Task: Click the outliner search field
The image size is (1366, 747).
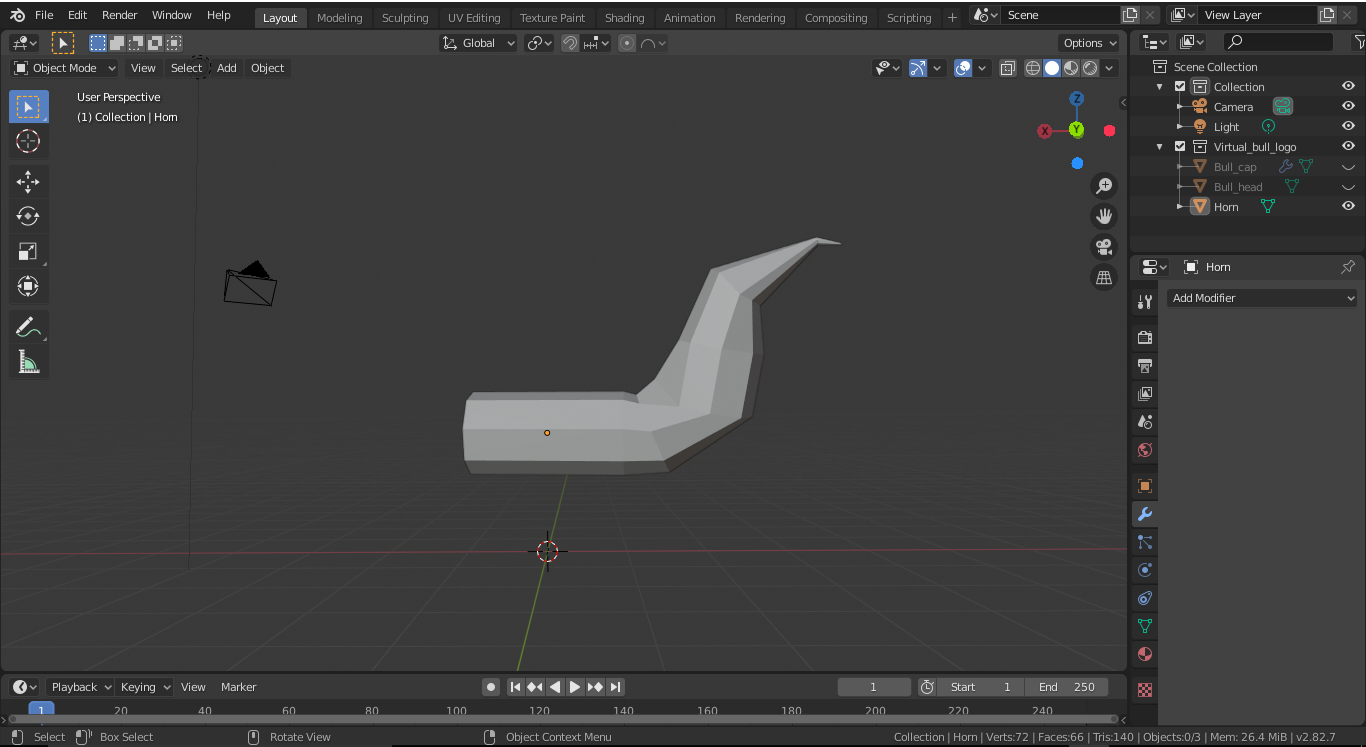Action: 1279,42
